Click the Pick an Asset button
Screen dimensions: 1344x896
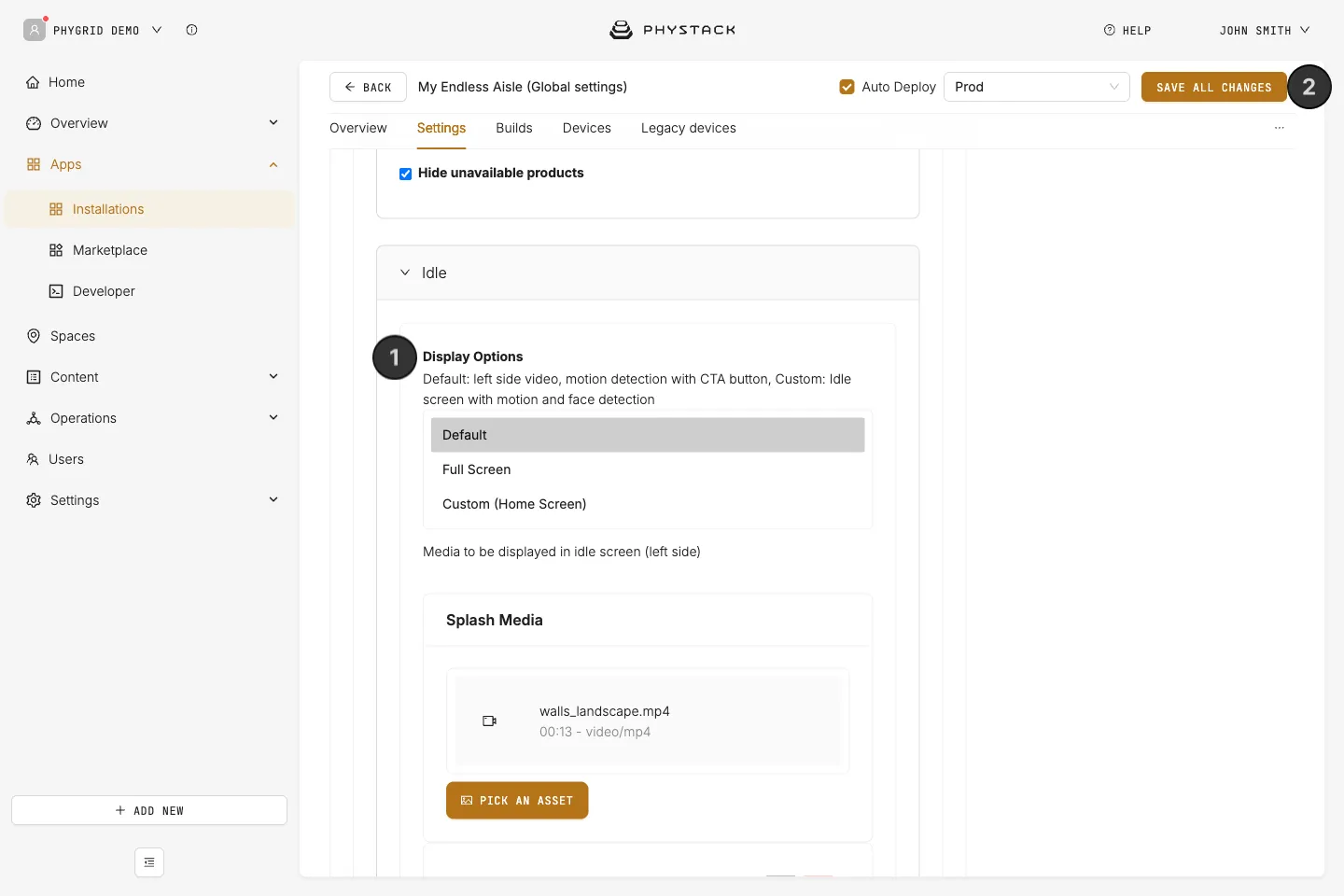click(x=517, y=801)
